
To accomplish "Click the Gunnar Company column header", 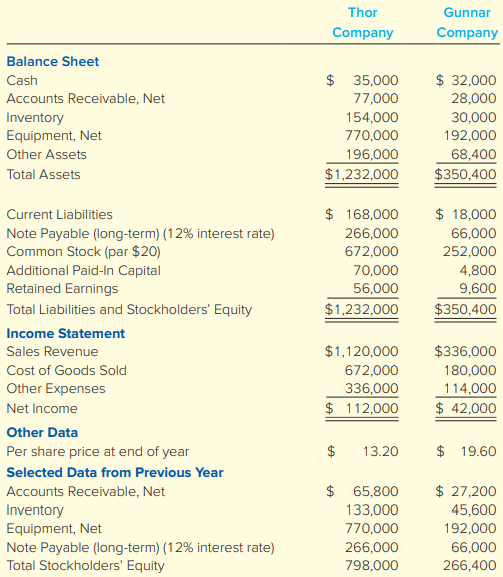I will point(467,22).
